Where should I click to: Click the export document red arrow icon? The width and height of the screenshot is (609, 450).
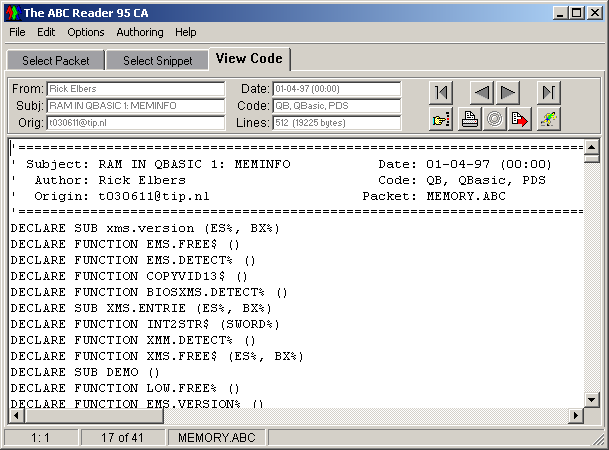point(519,121)
